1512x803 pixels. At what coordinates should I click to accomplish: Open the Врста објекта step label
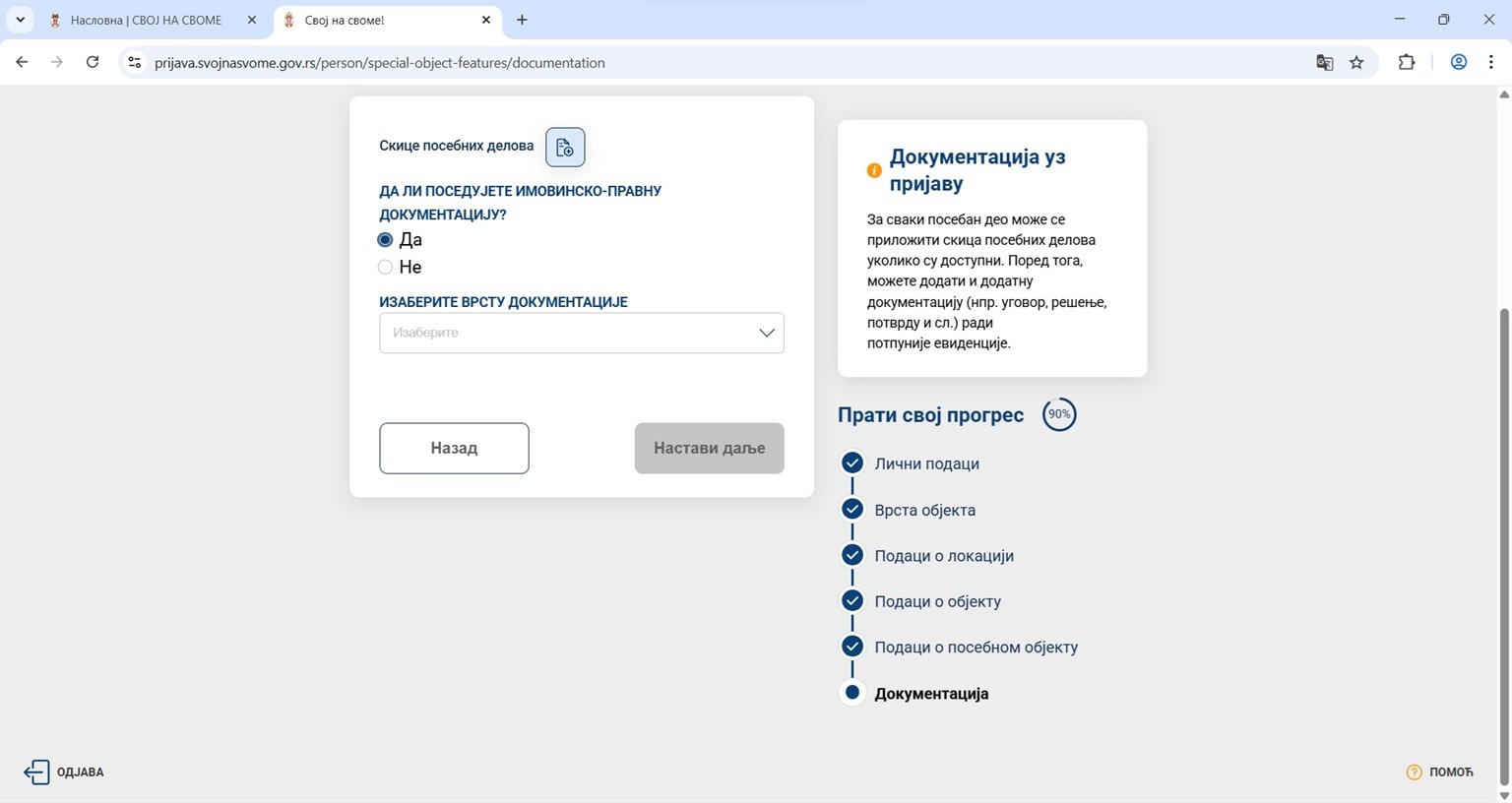(924, 510)
